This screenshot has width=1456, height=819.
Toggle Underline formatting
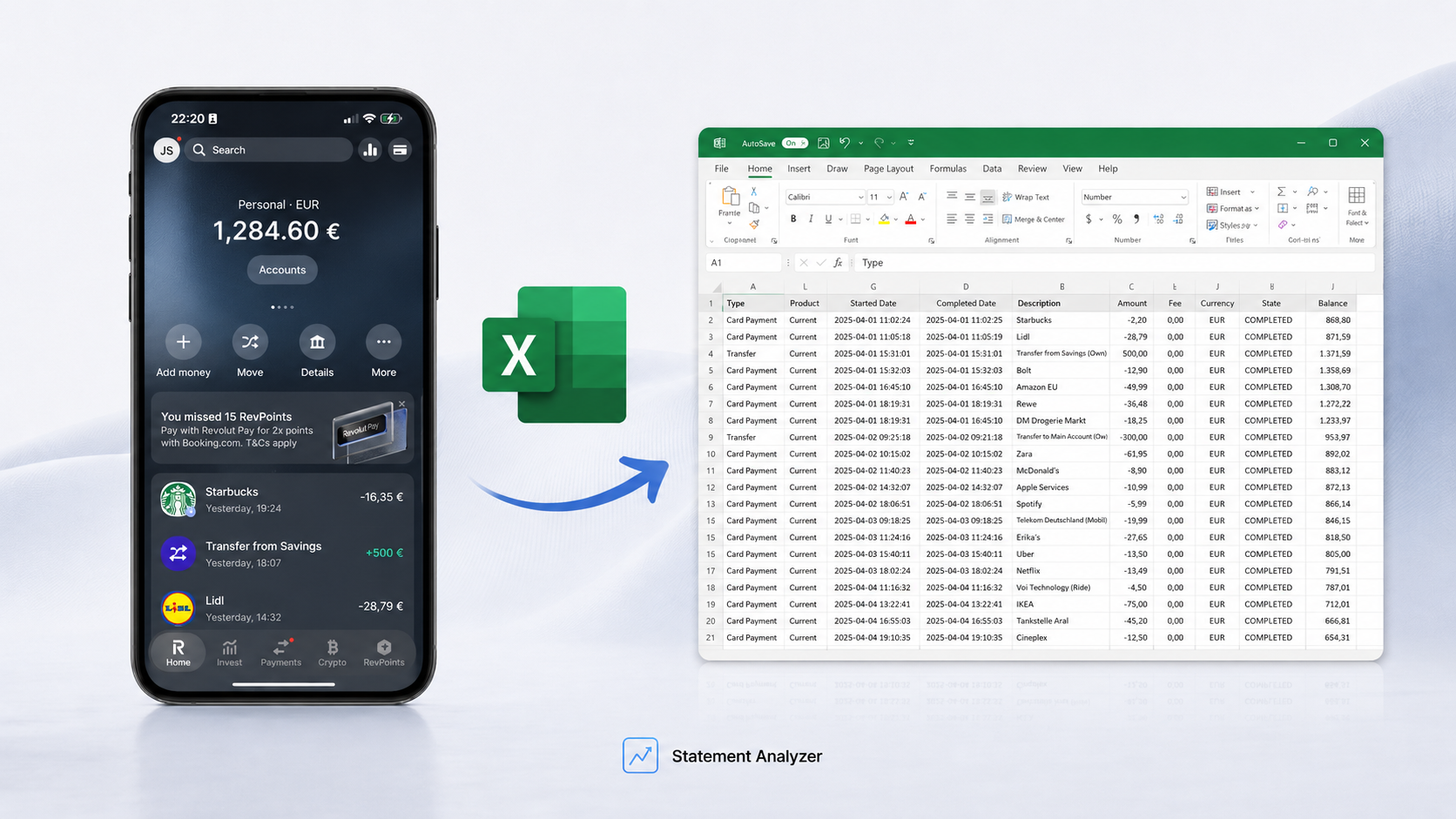click(x=828, y=219)
